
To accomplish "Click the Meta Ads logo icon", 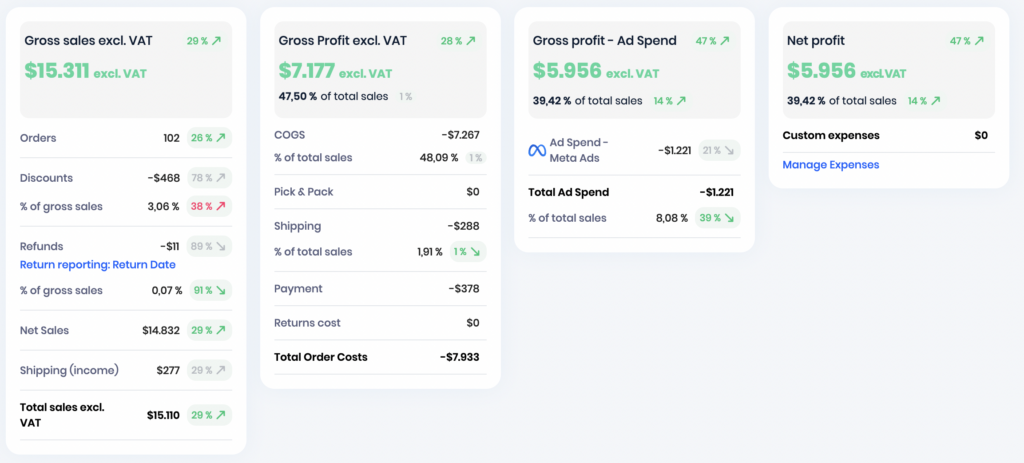I will coord(537,150).
